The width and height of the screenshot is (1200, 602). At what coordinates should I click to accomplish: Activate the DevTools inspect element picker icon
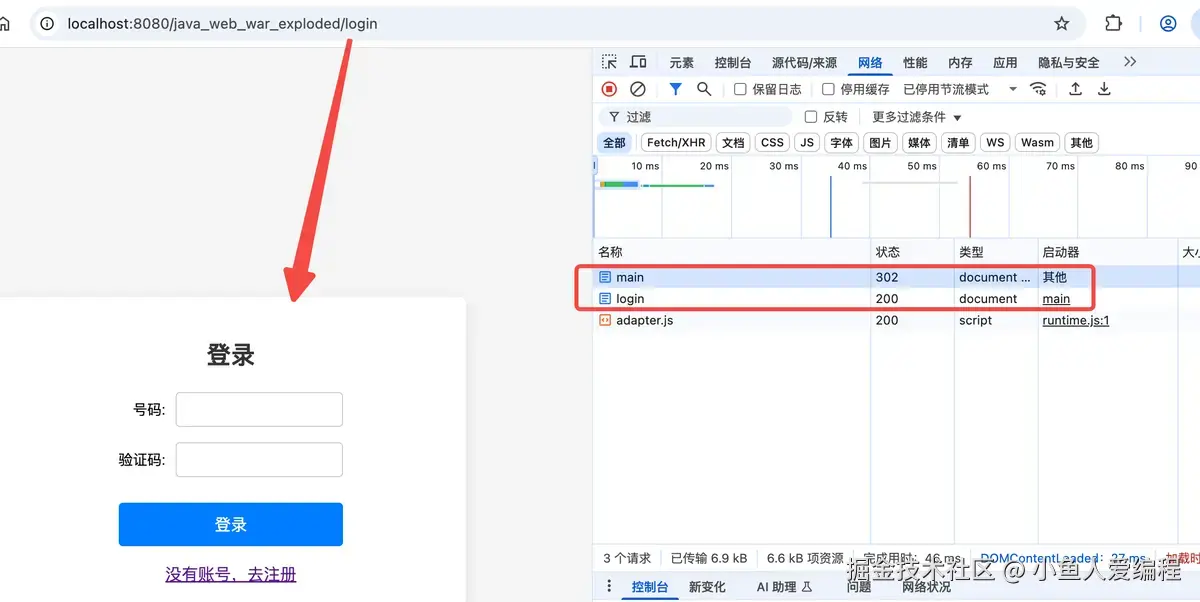[x=609, y=62]
